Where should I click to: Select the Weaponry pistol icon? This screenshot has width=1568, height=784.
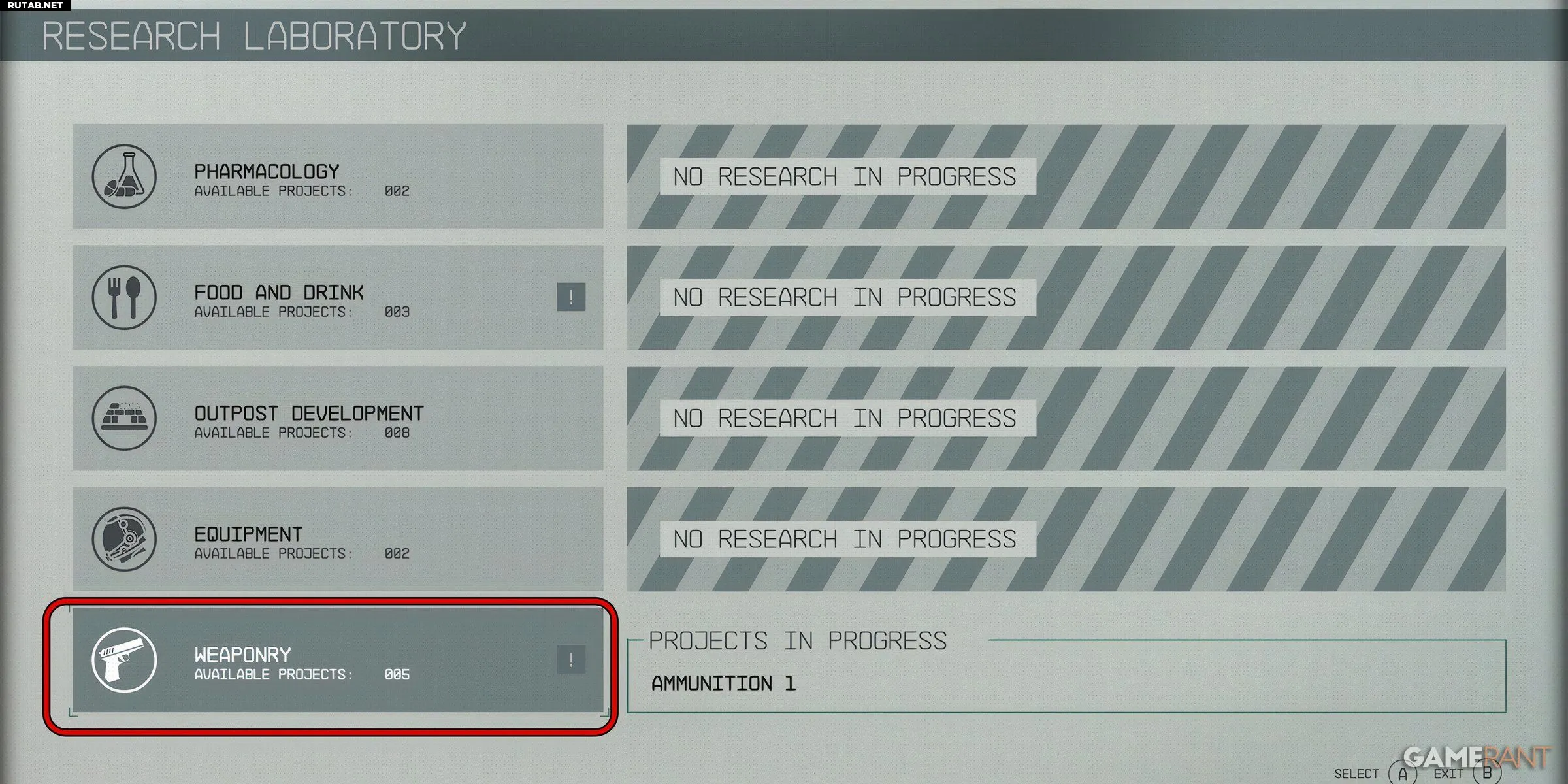(x=125, y=665)
